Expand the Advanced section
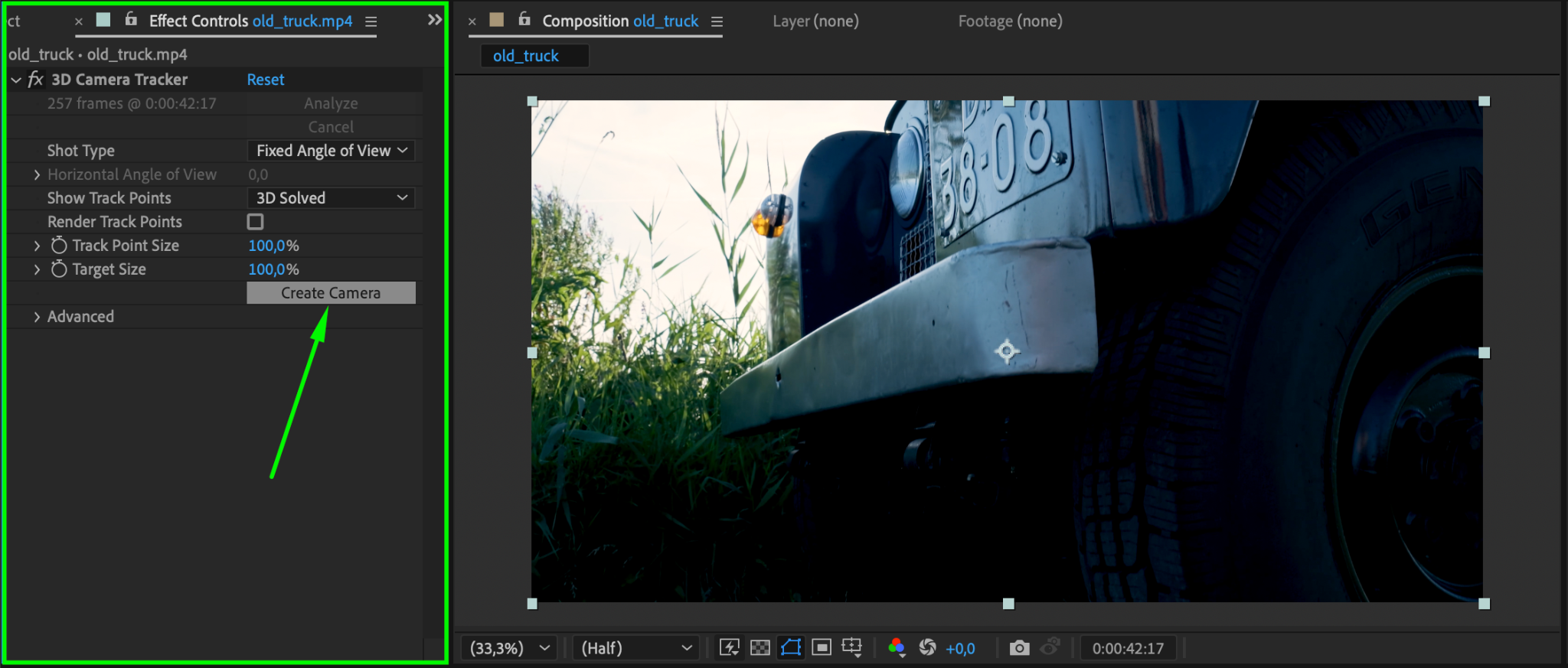This screenshot has height=668, width=1568. (37, 317)
